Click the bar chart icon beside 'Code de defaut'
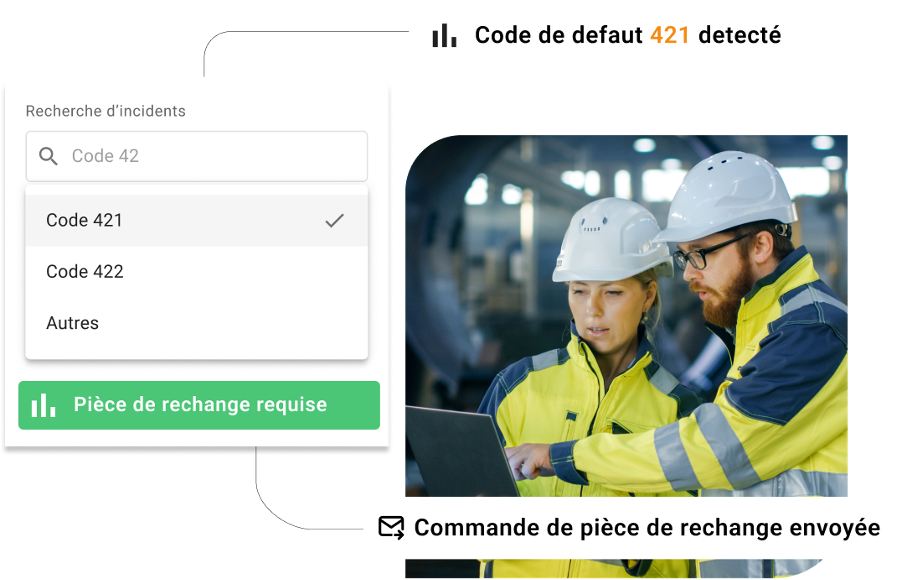This screenshot has height=580, width=908. point(444,36)
